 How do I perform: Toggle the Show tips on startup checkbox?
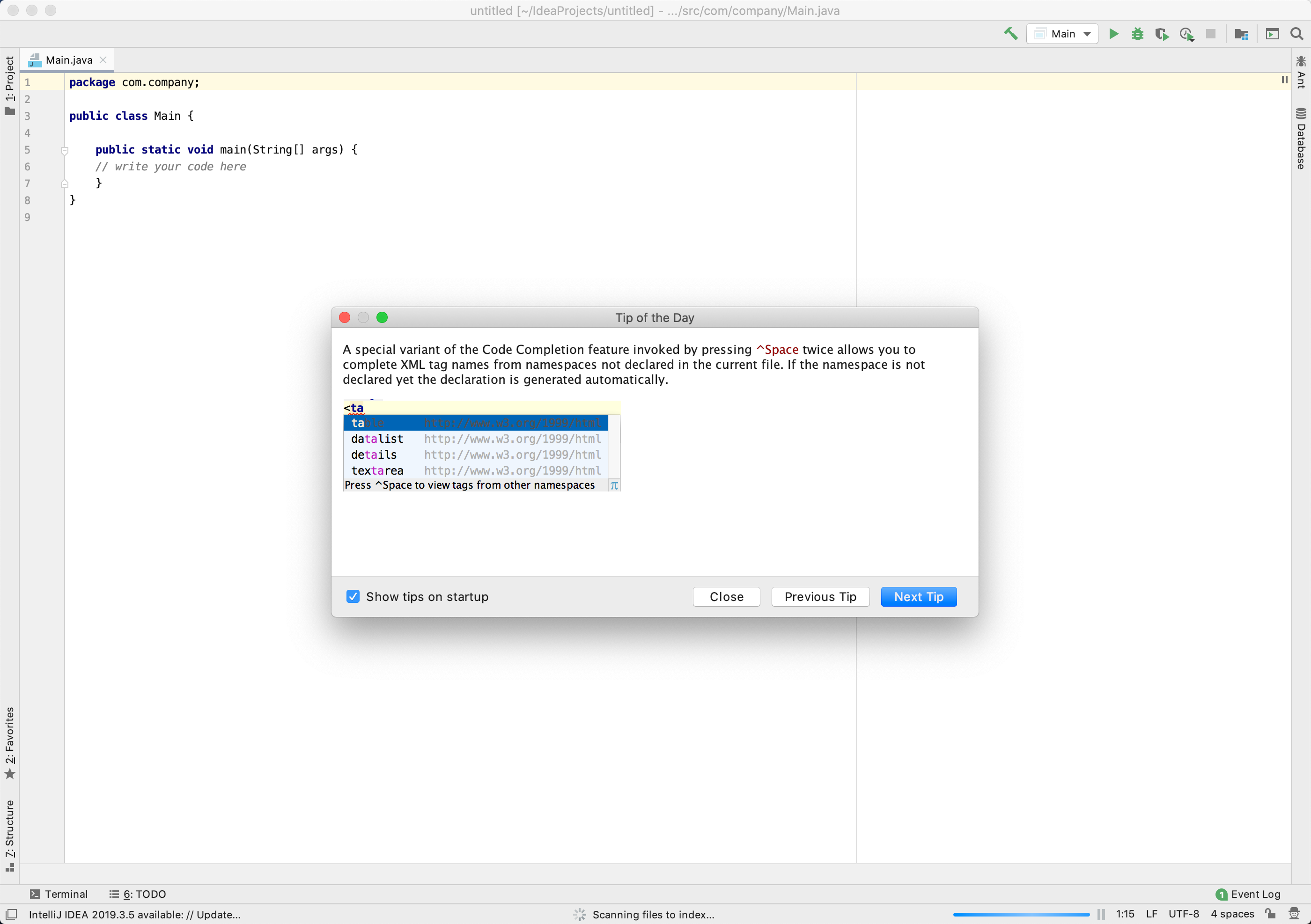click(x=353, y=596)
